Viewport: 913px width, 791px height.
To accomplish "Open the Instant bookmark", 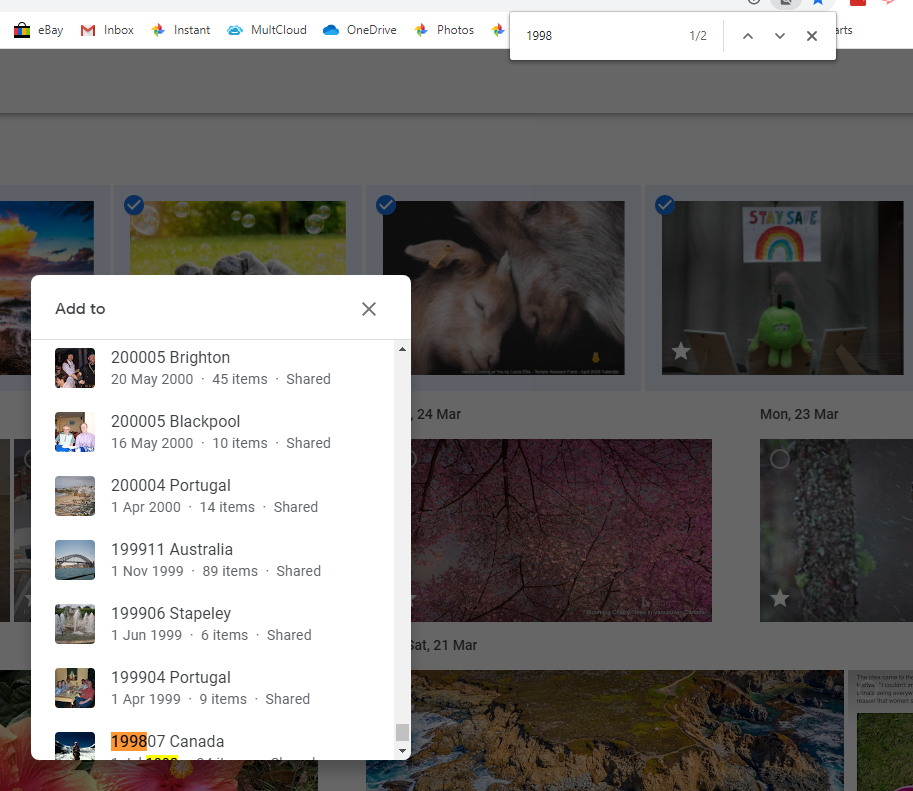I will pos(181,30).
